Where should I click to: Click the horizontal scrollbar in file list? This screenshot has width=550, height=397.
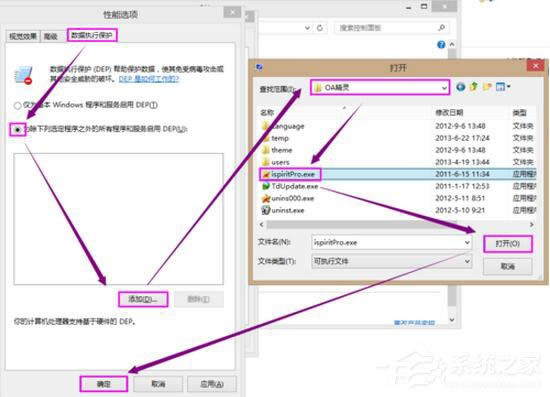pyautogui.click(x=361, y=224)
